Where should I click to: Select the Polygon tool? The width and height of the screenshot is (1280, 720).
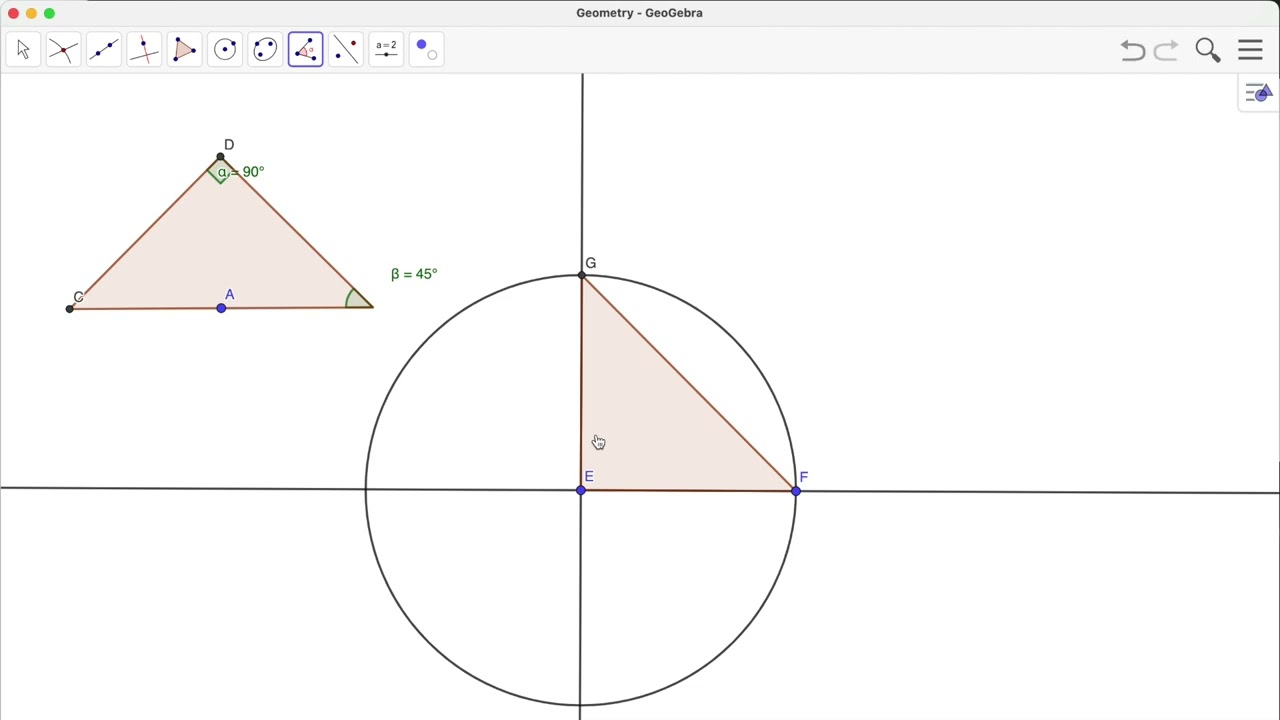point(185,49)
